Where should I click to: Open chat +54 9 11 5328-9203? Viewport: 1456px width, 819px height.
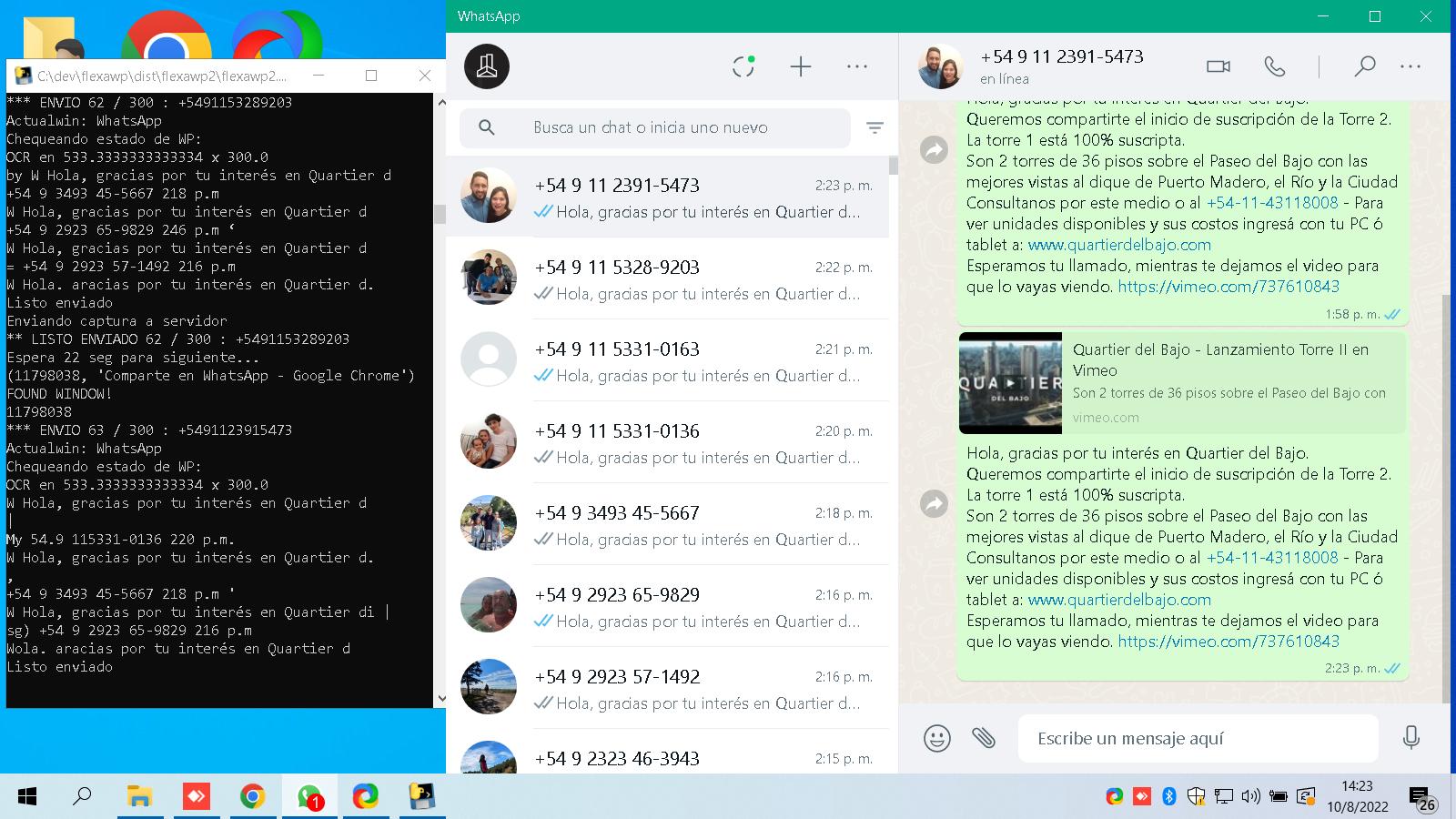pos(667,278)
